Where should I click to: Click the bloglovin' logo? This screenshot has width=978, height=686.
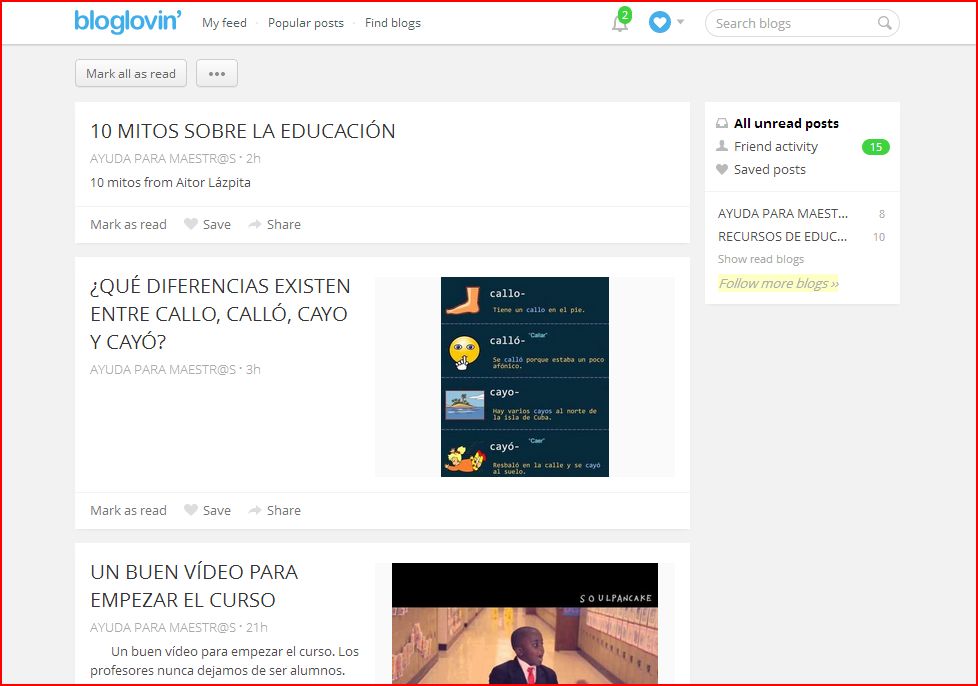[128, 22]
